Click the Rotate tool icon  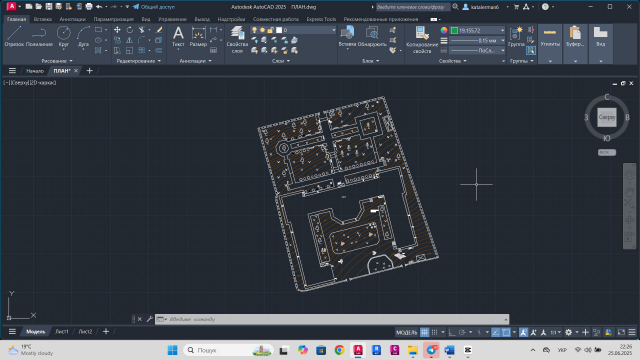coord(129,30)
